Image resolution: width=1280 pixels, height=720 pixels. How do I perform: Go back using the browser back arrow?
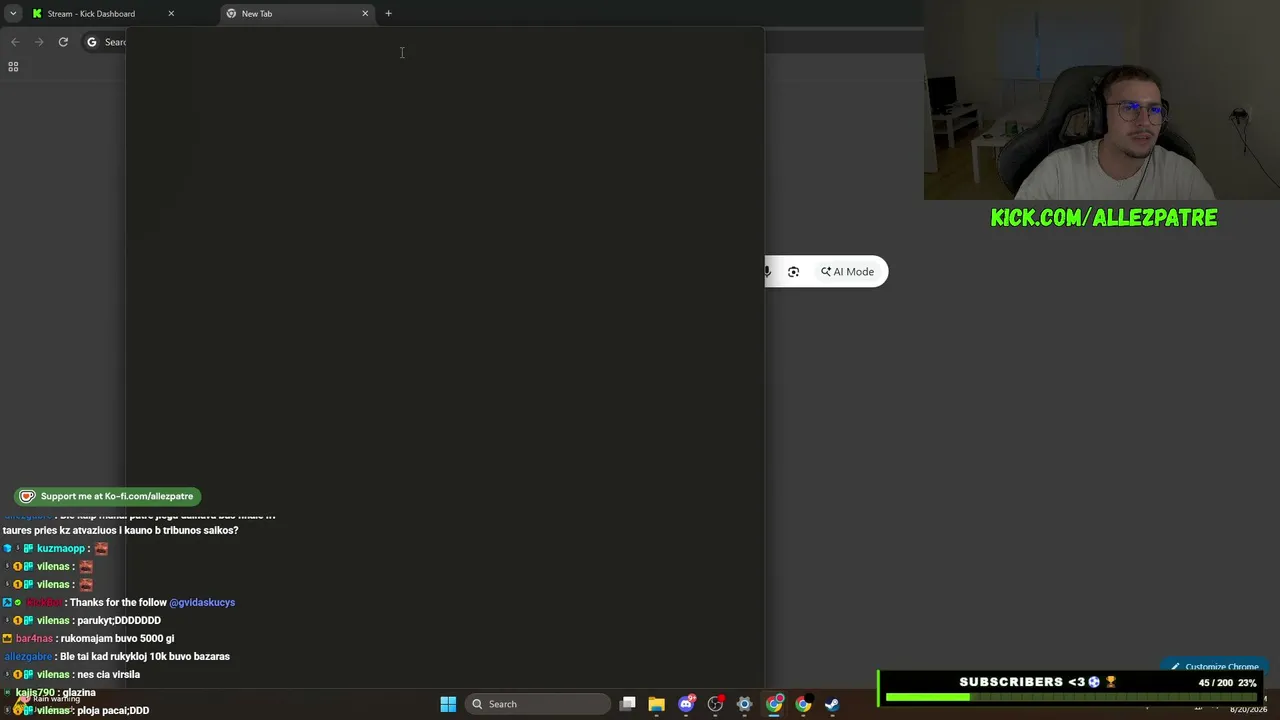(x=15, y=42)
